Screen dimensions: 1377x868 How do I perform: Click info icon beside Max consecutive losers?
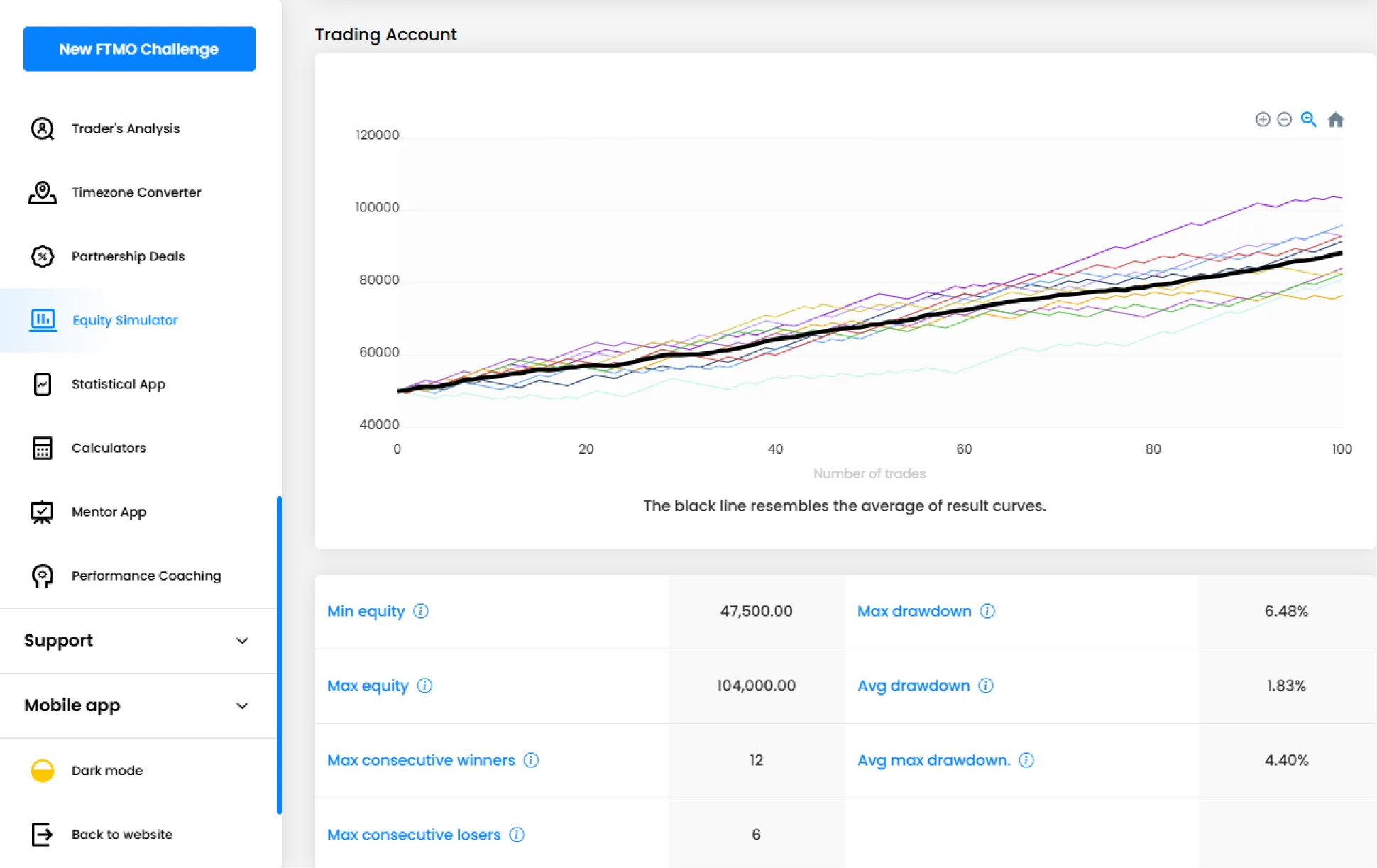pyautogui.click(x=517, y=835)
